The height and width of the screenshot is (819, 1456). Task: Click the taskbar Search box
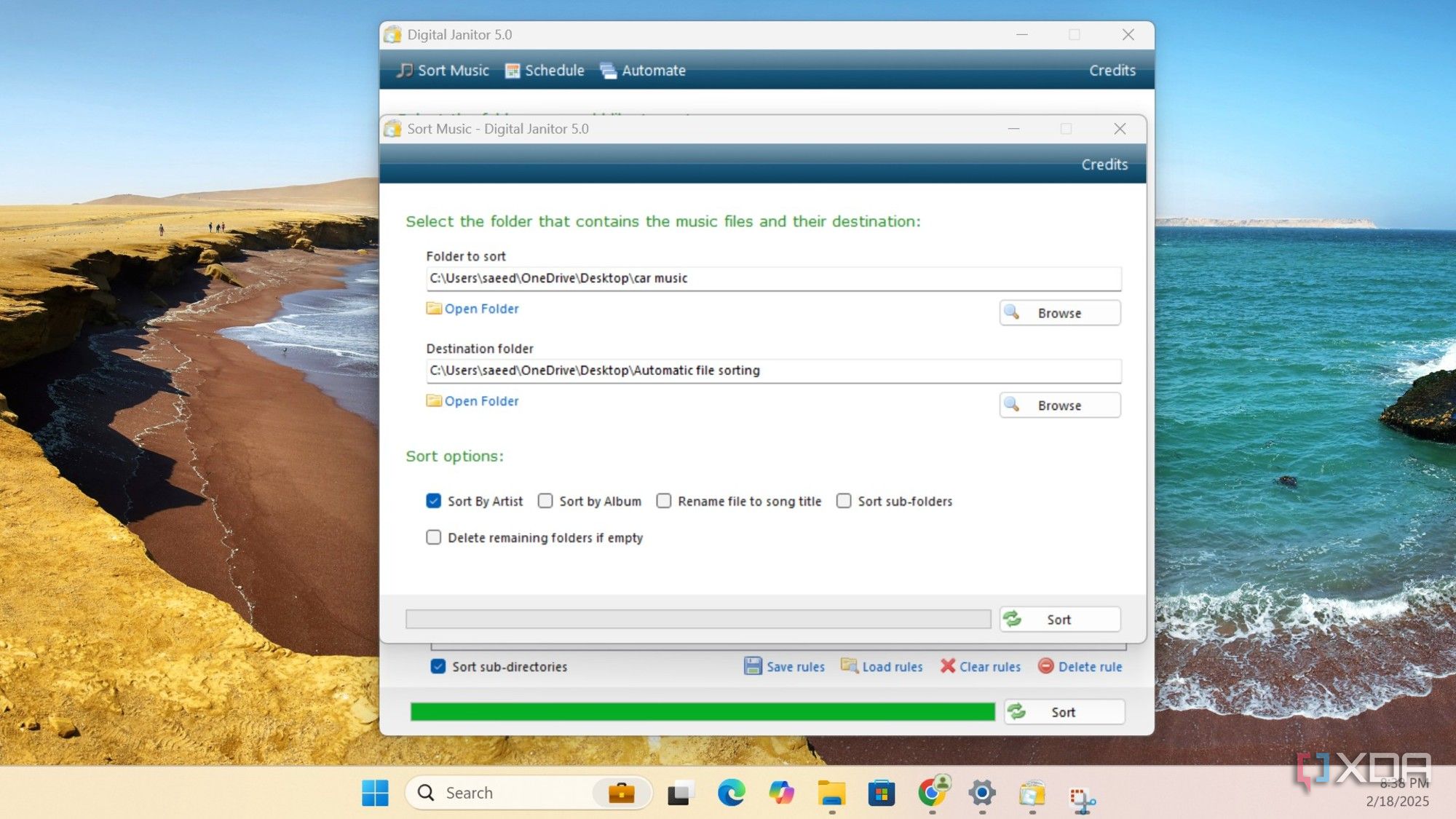[528, 793]
